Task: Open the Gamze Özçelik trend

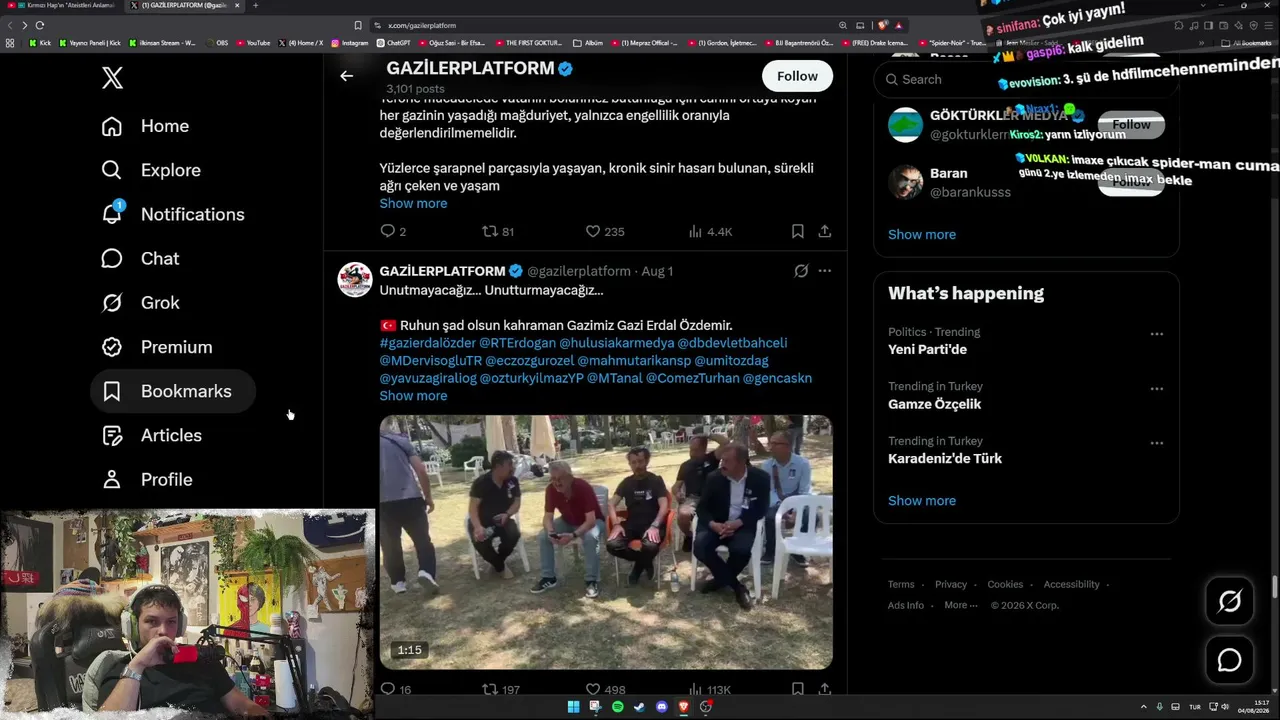Action: click(934, 404)
